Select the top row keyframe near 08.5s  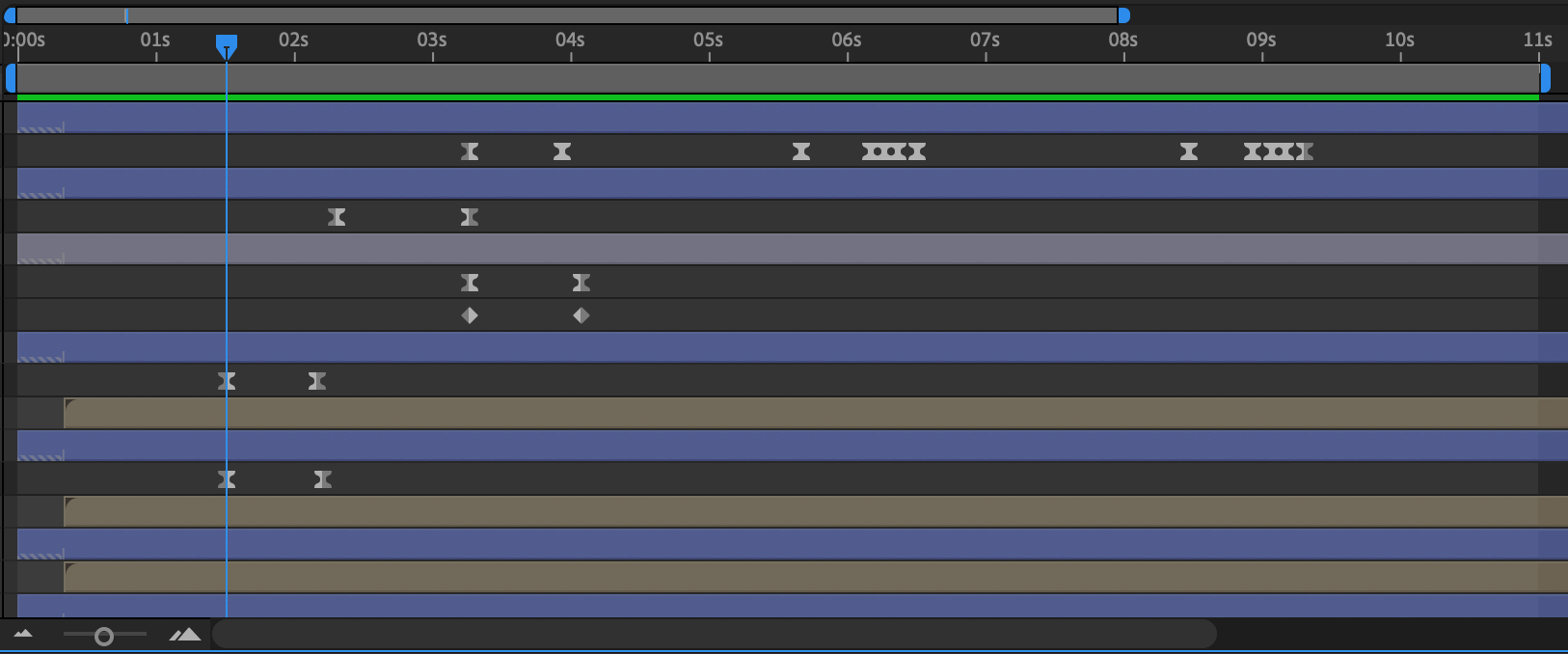coord(1189,151)
